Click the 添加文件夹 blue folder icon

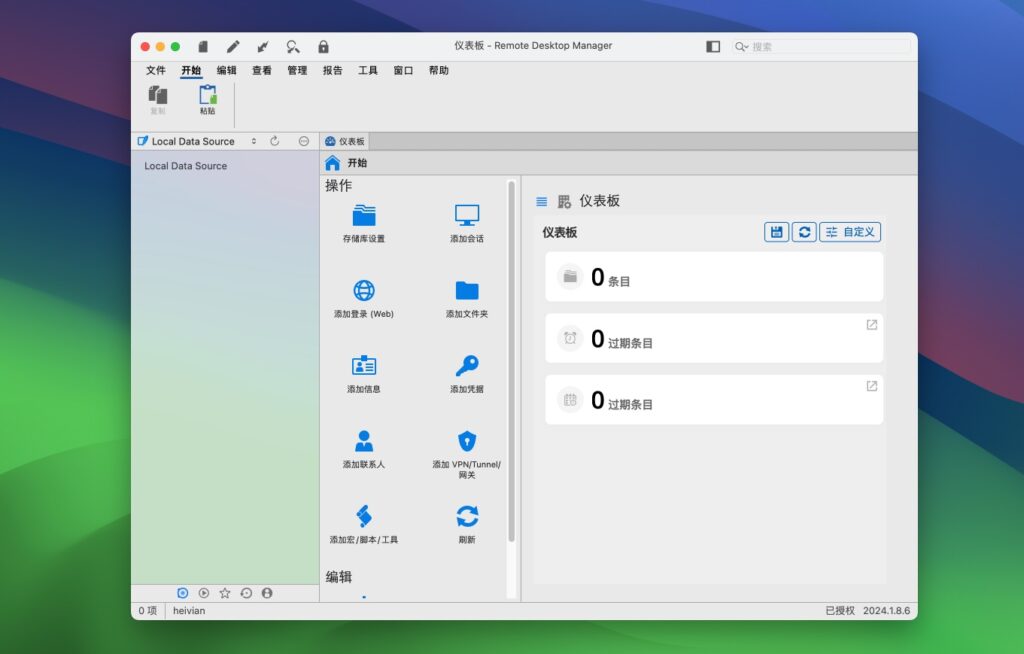[x=466, y=291]
